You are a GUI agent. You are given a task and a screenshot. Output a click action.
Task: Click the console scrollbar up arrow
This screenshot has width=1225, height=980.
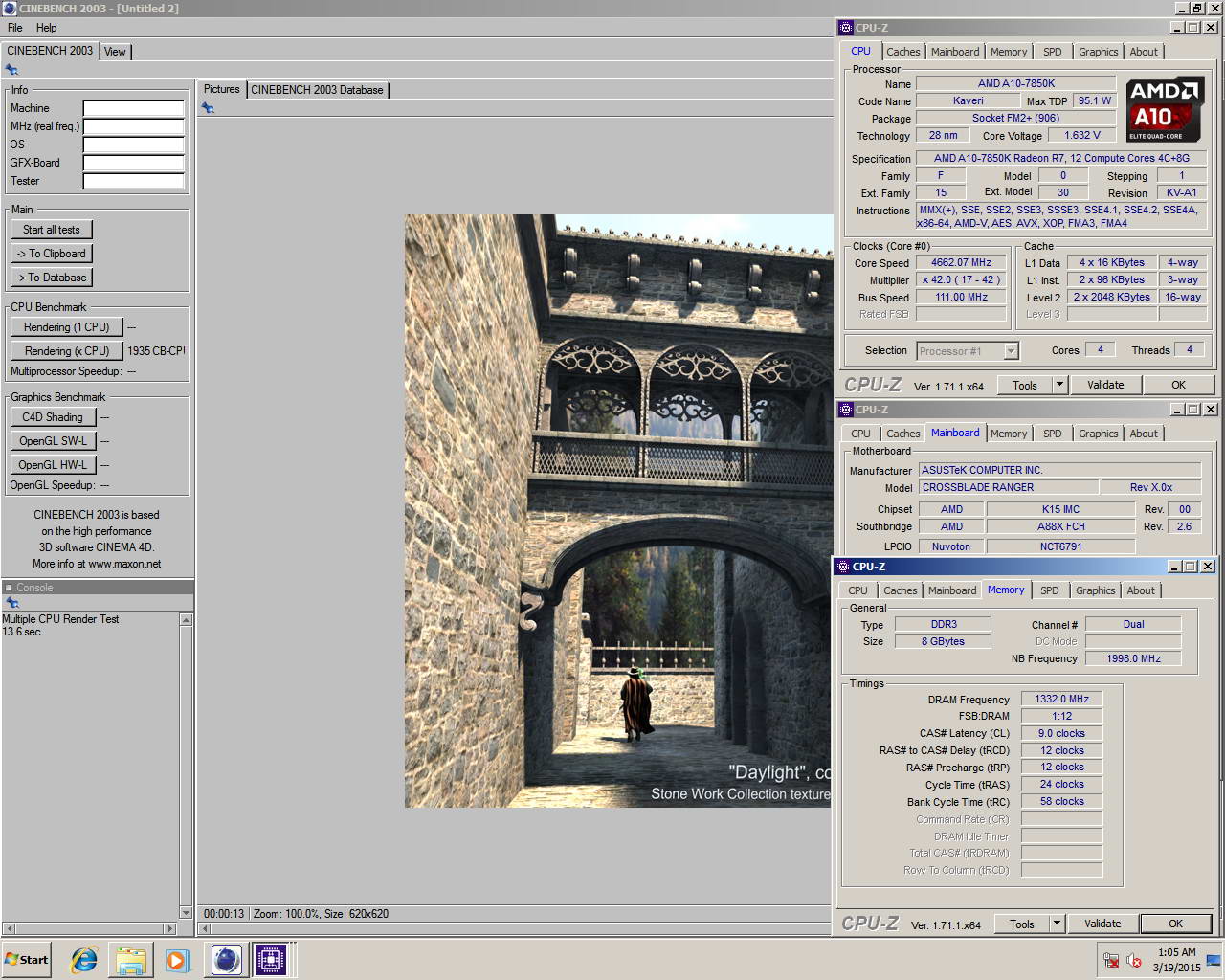186,619
